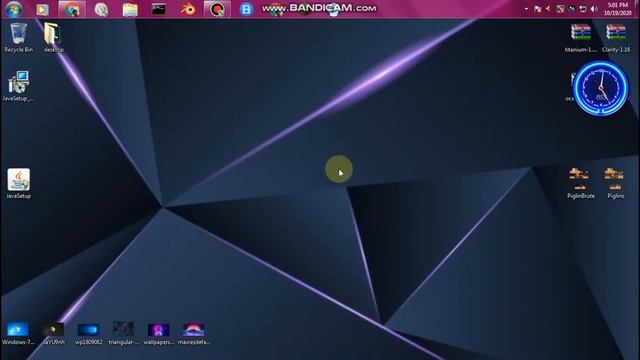Open the Windows Start menu orb
The image size is (640, 360).
coord(14,9)
